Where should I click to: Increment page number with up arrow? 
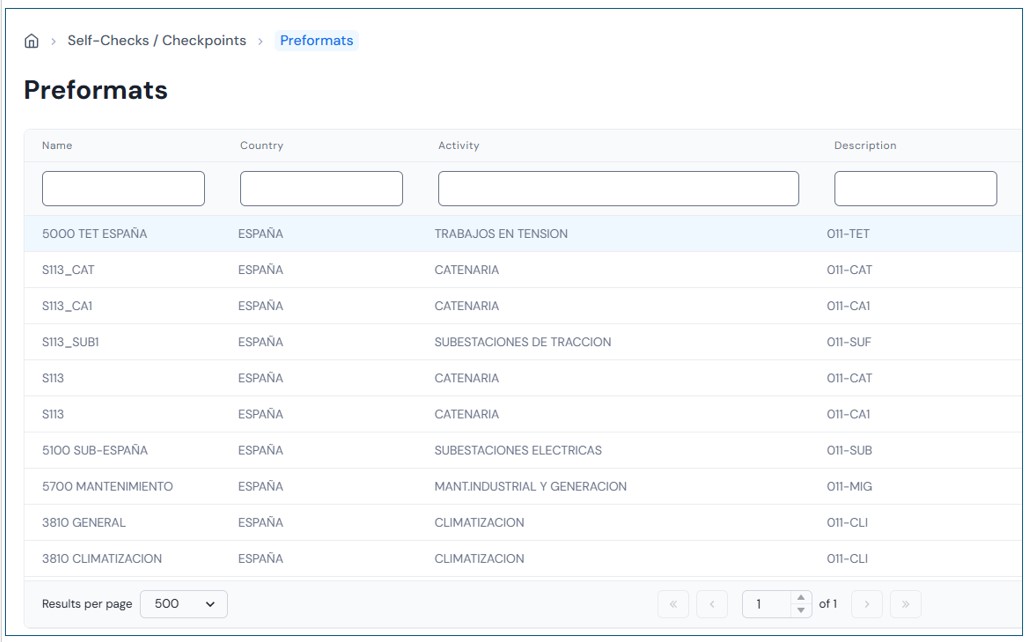coord(800,598)
